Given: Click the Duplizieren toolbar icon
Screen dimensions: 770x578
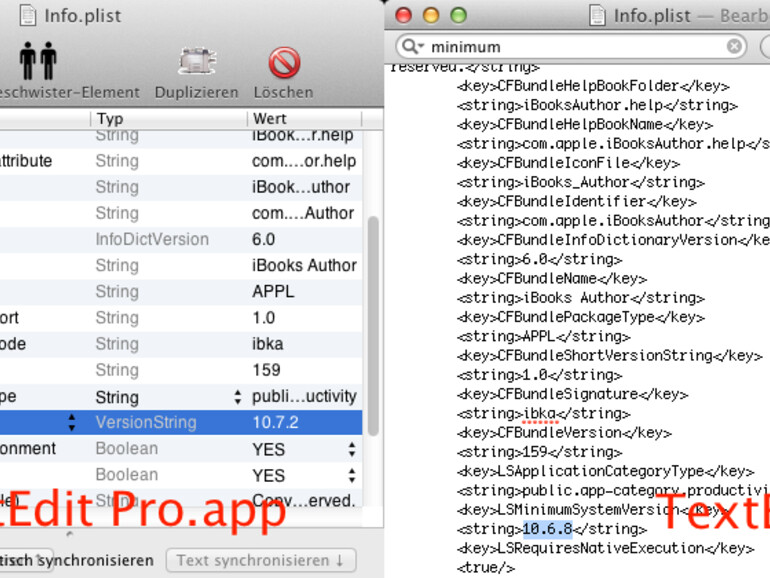Looking at the screenshot, I should click(x=197, y=61).
